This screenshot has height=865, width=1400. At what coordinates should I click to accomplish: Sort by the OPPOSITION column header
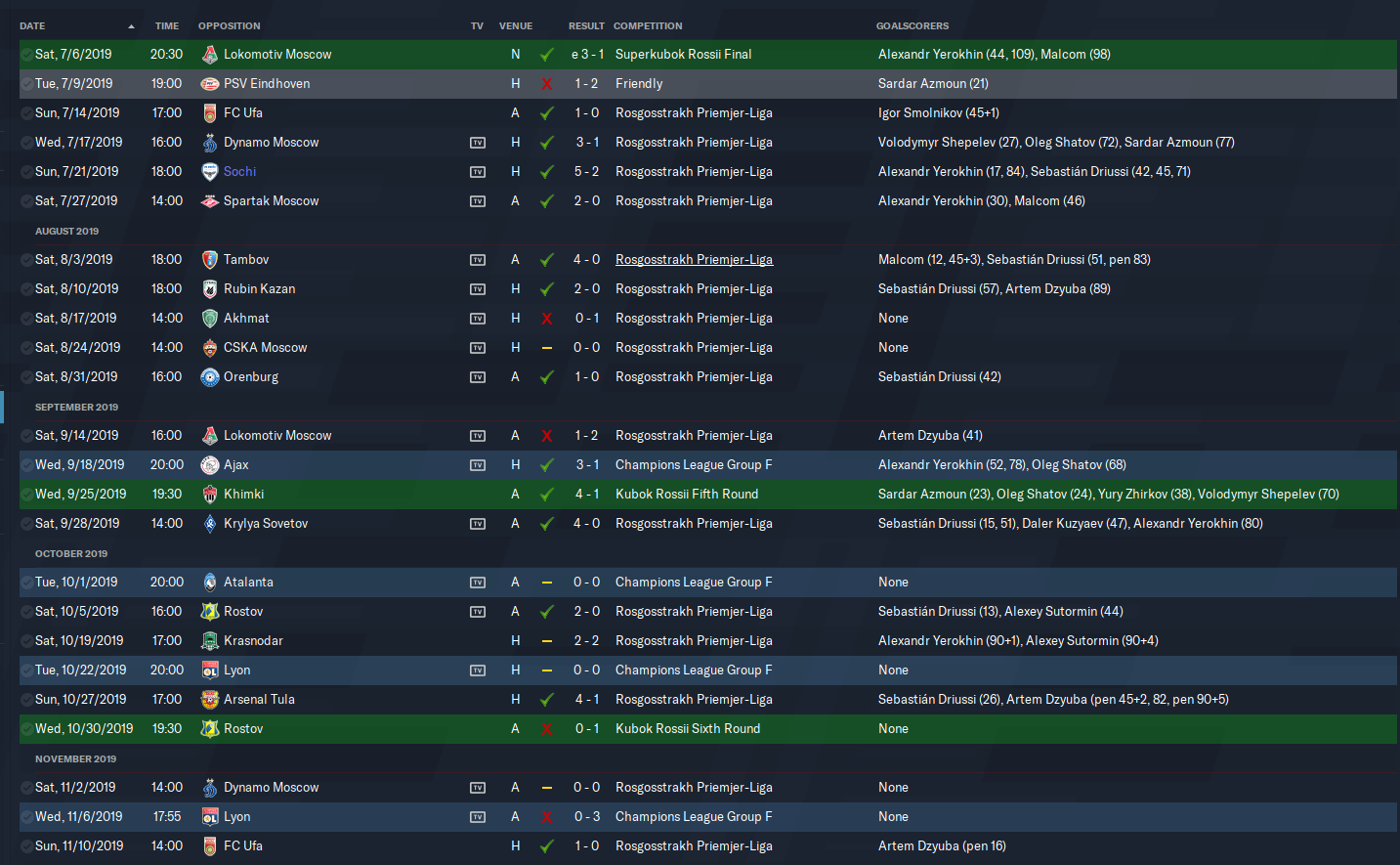point(230,26)
